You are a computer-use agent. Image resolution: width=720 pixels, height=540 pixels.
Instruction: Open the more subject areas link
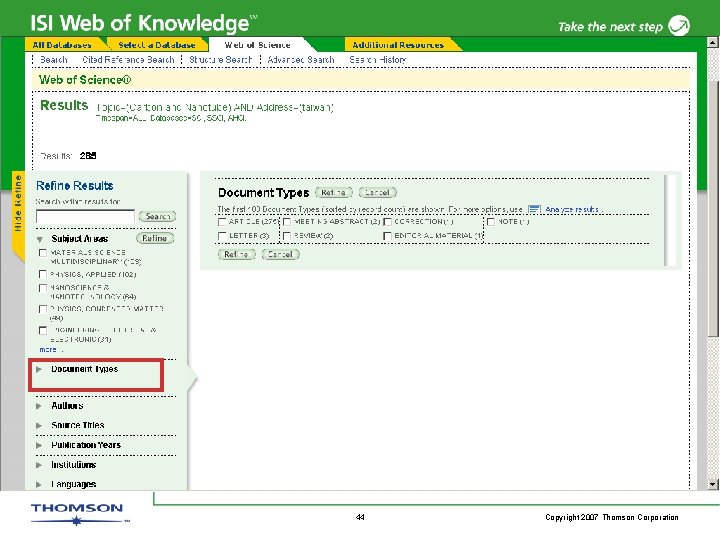pos(48,349)
